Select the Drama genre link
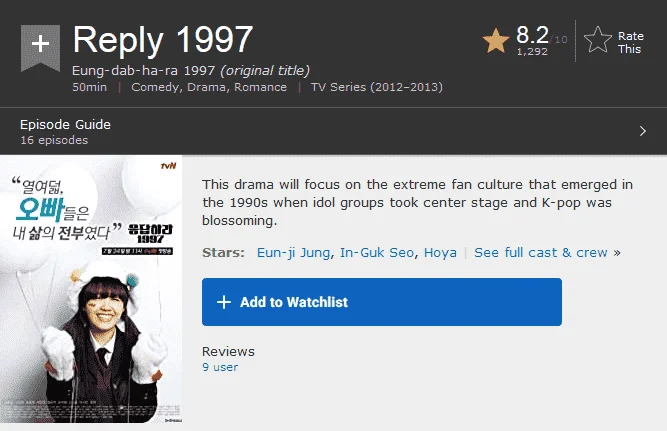This screenshot has width=667, height=431. [206, 87]
